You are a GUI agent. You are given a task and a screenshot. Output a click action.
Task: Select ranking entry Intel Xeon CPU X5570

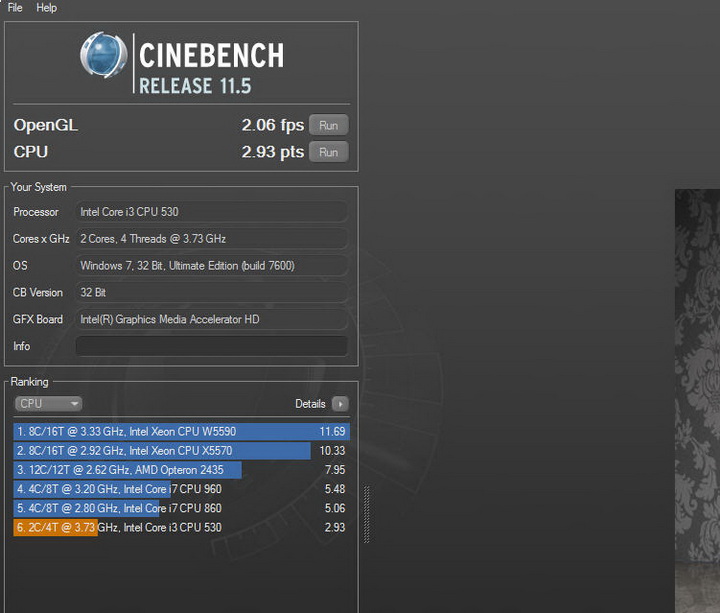(x=181, y=451)
